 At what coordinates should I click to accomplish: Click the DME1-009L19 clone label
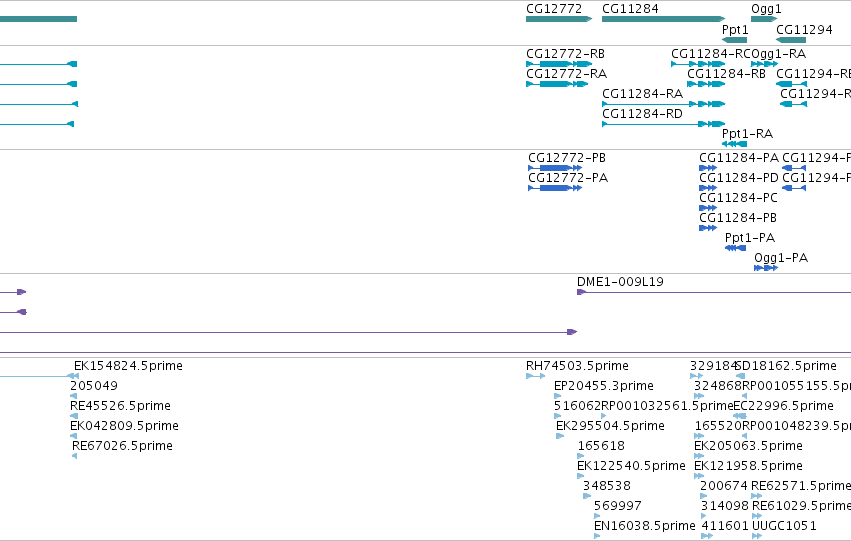pos(620,282)
